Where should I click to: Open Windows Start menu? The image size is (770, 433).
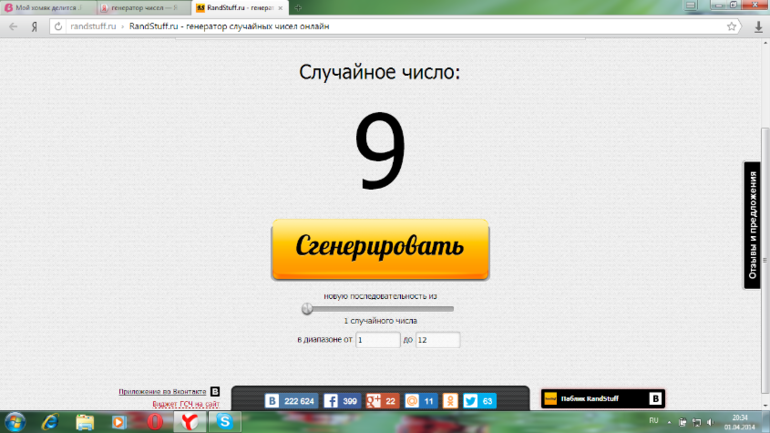[15, 422]
